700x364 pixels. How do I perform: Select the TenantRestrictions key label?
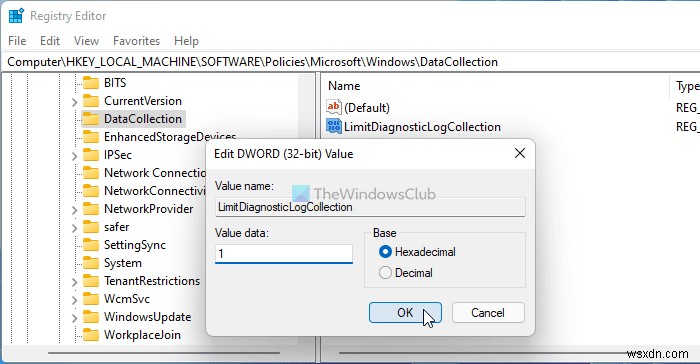152,281
